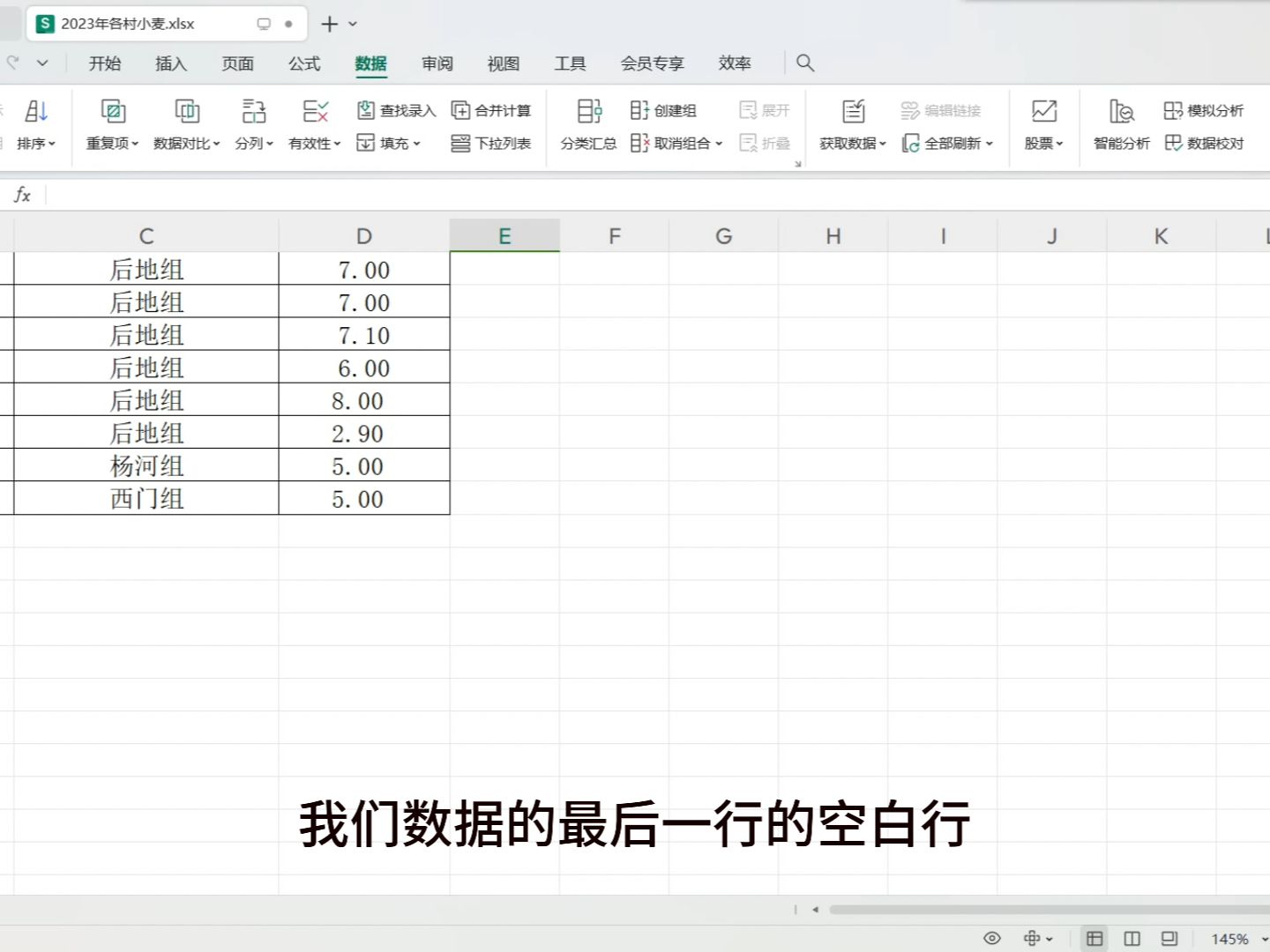Image resolution: width=1270 pixels, height=952 pixels.
Task: Select the 2023年各村小麦.xlsx document tab
Action: 167,24
